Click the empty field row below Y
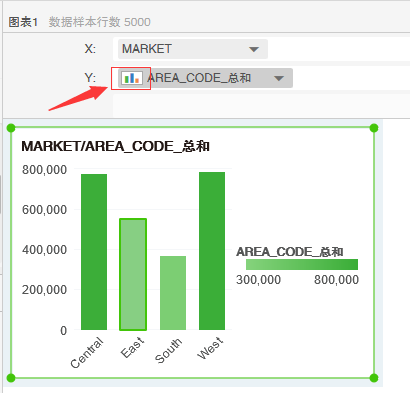The height and width of the screenshot is (393, 410). point(261,105)
